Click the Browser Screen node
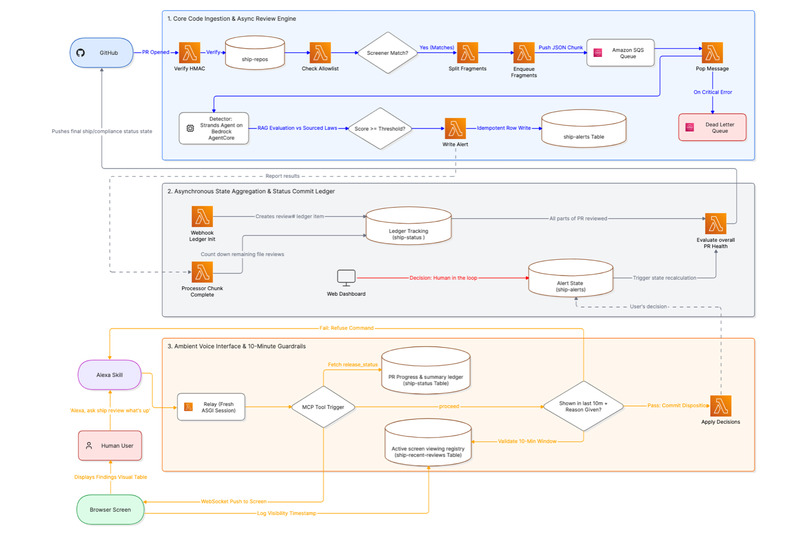The image size is (806, 537). [110, 509]
